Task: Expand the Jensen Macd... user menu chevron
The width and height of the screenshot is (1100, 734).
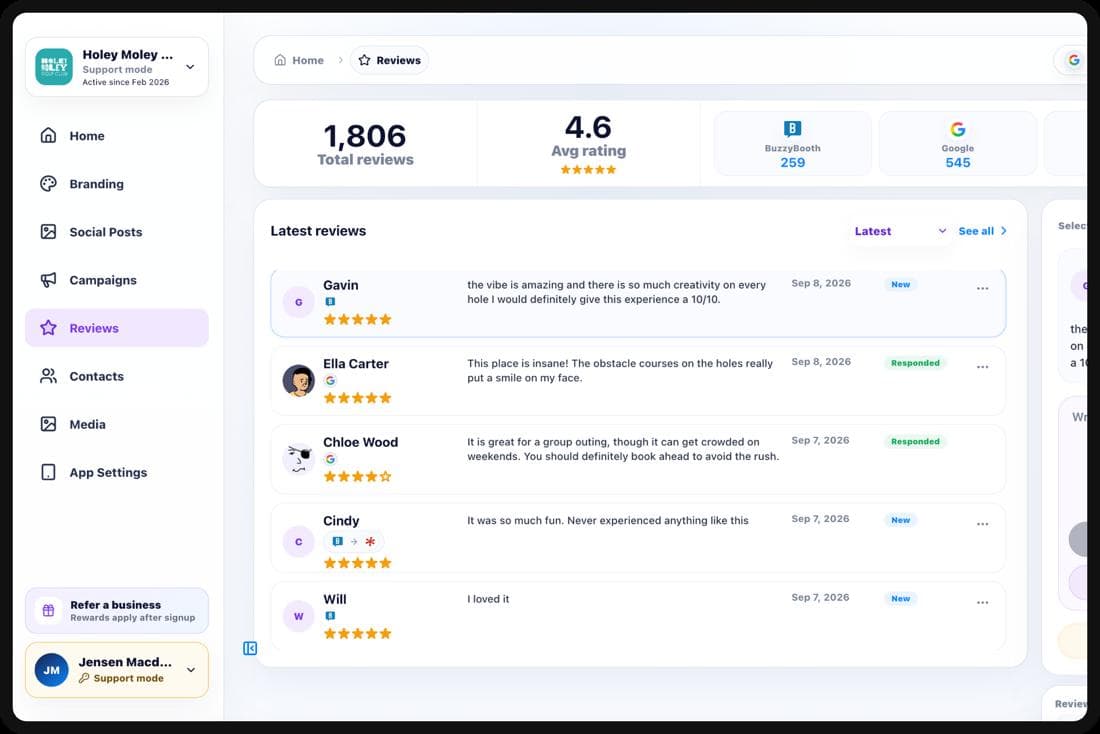Action: pos(191,670)
